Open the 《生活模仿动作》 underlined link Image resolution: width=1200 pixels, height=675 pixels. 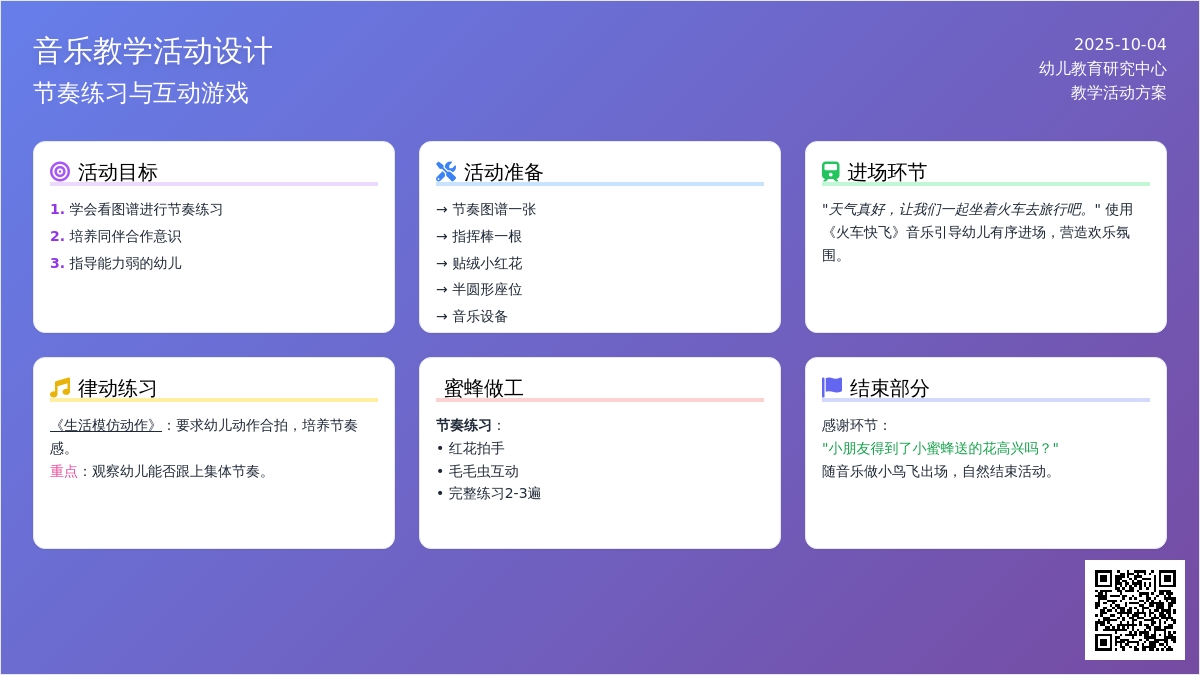click(105, 425)
